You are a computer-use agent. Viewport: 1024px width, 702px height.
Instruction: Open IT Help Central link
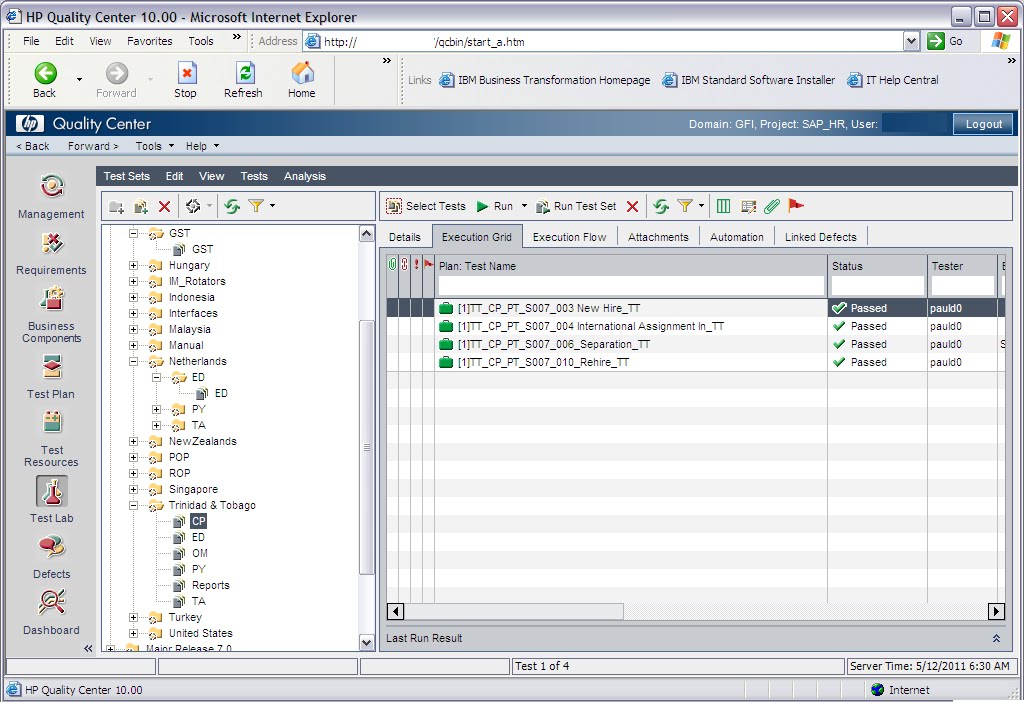[x=893, y=80]
